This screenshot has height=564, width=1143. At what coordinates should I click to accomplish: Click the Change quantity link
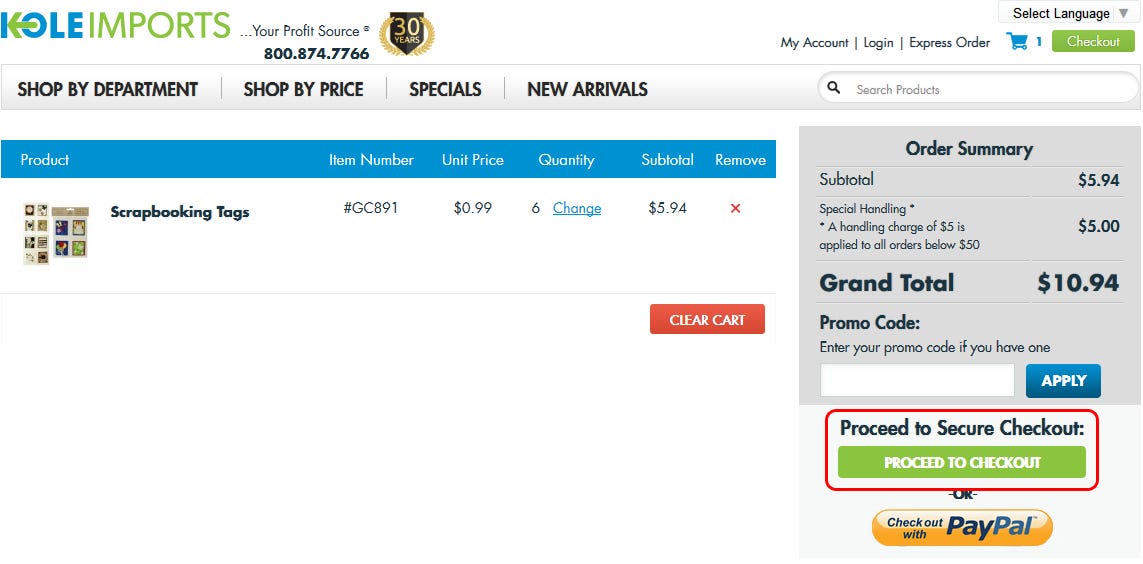click(x=577, y=208)
